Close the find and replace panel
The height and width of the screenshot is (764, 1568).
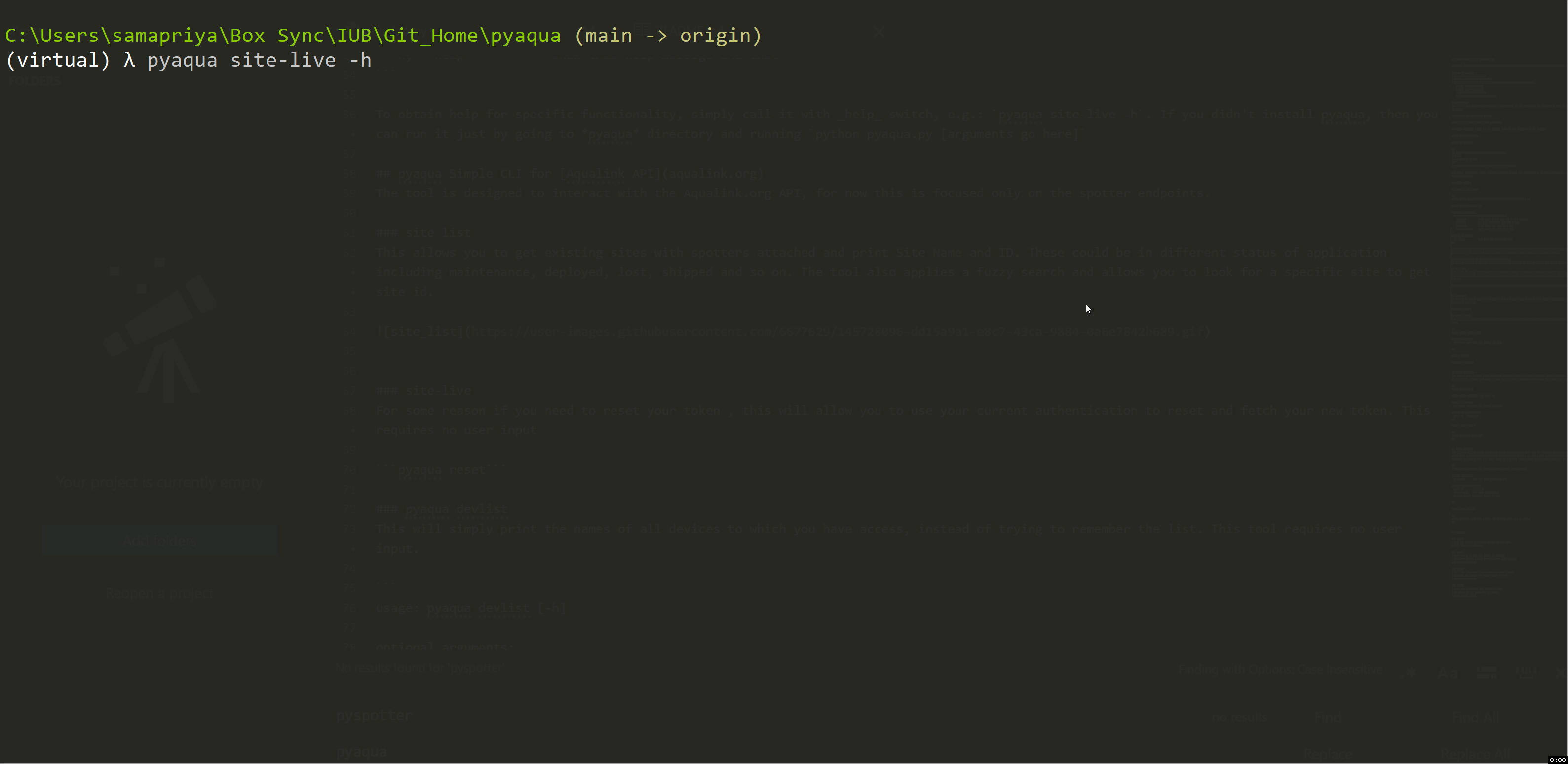[x=1560, y=673]
